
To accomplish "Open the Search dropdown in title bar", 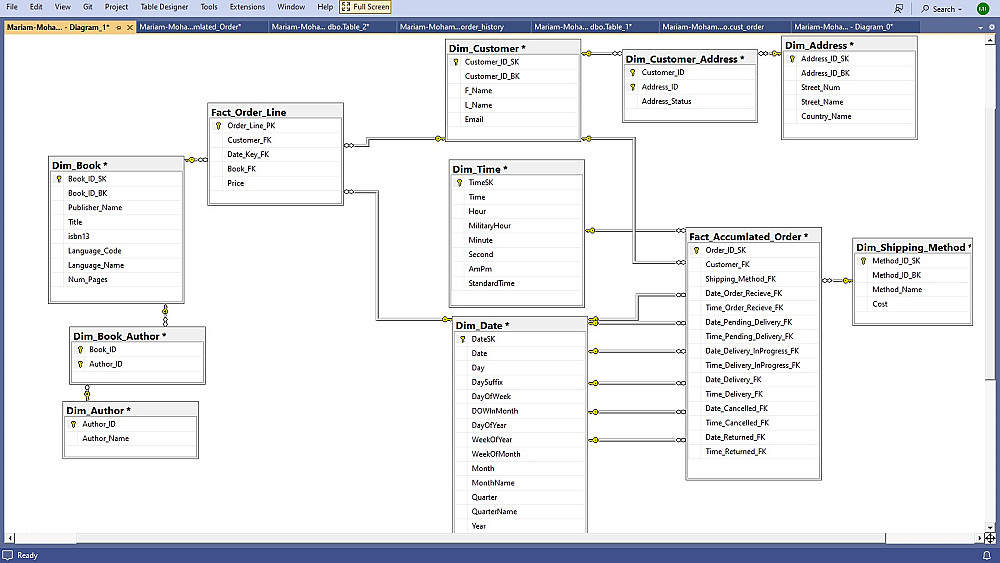I will (x=942, y=9).
